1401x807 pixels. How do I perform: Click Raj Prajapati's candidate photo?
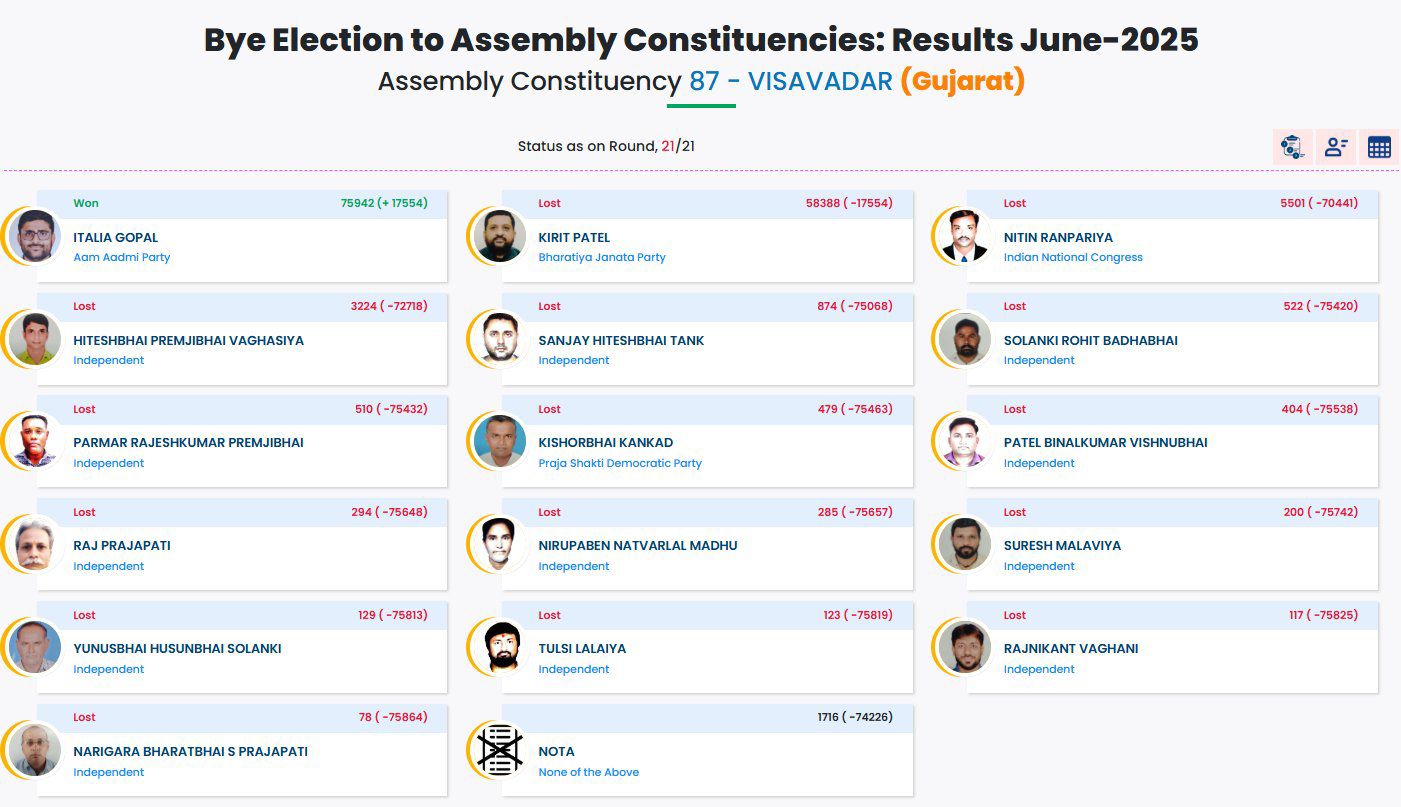(35, 545)
